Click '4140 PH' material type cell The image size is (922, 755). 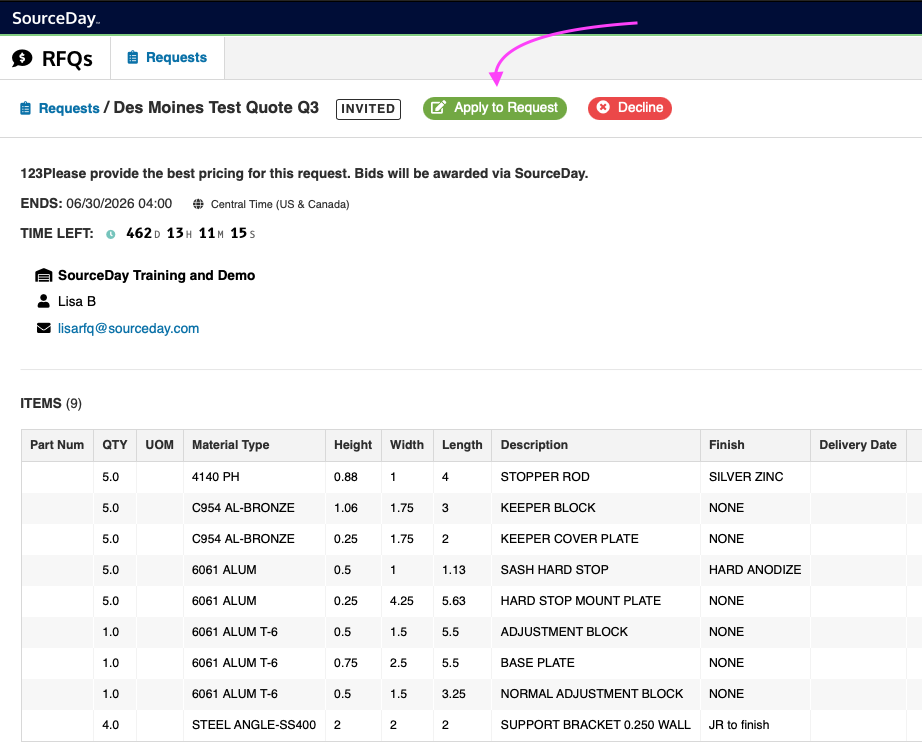tap(254, 477)
